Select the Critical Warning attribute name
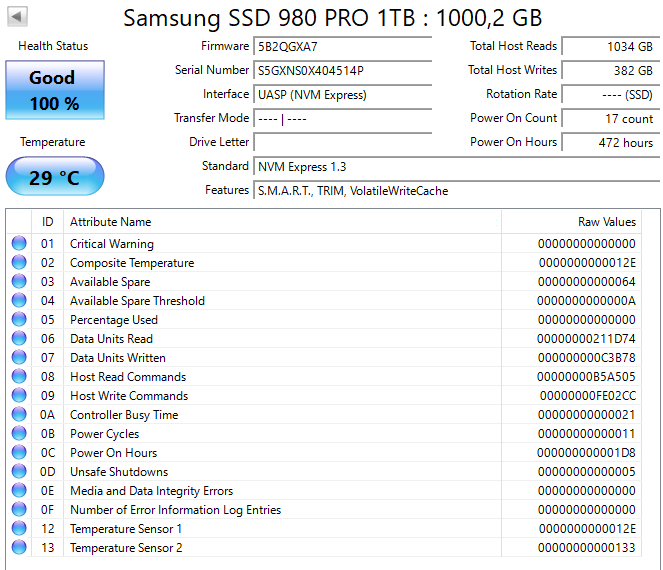 (x=112, y=244)
